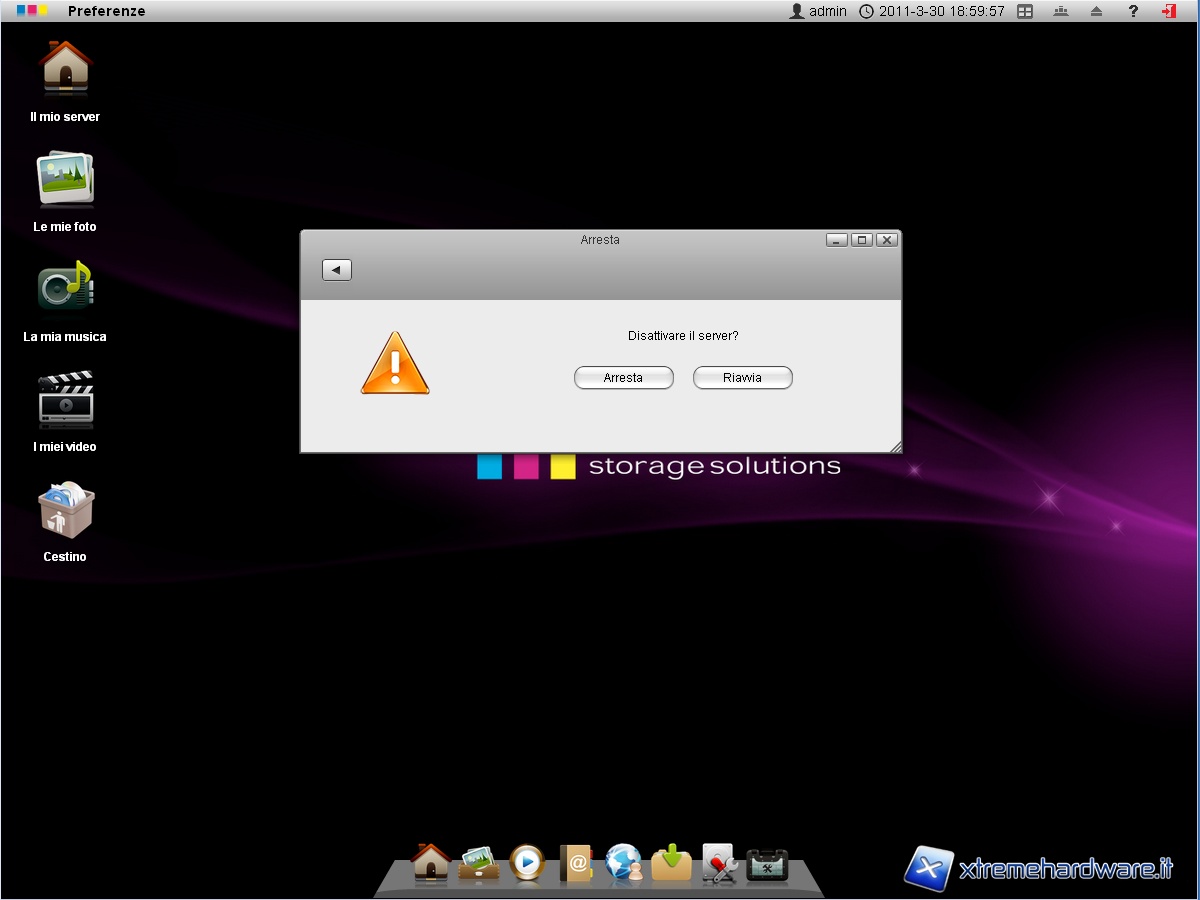Launch the media player dock icon
This screenshot has height=900, width=1200.
tap(527, 862)
